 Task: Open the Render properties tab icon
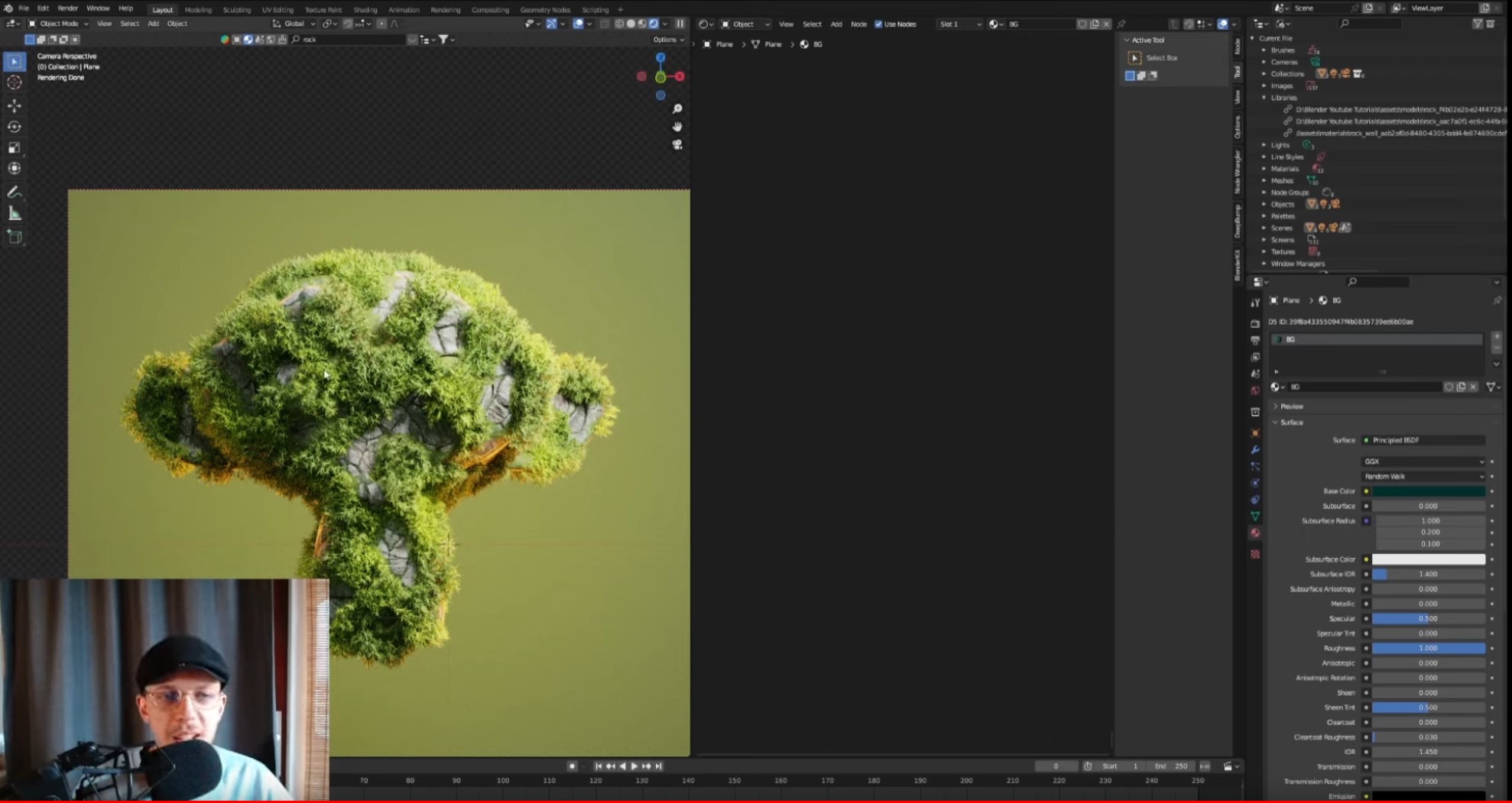coord(1255,324)
